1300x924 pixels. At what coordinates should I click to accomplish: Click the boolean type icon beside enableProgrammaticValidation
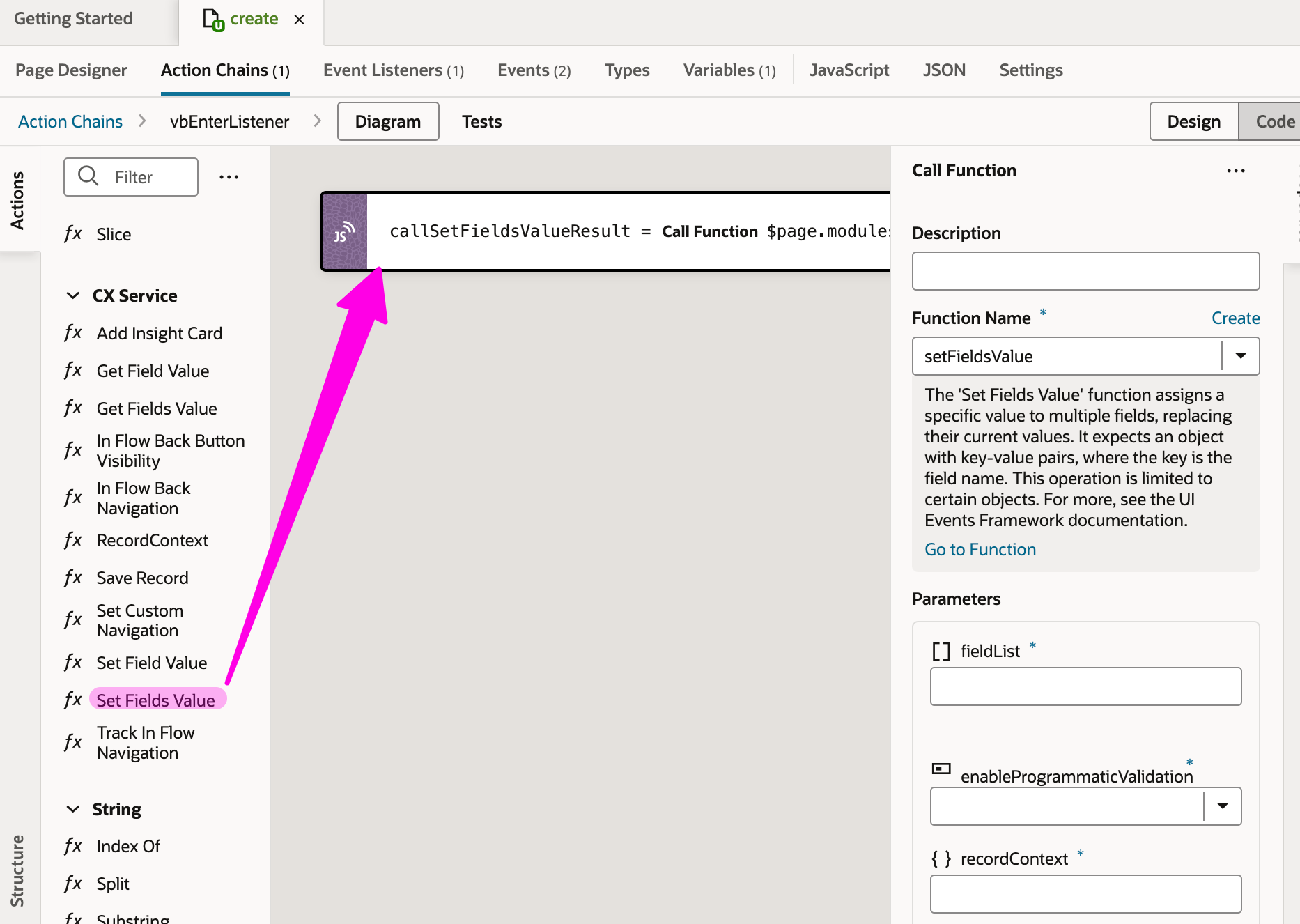pos(941,769)
